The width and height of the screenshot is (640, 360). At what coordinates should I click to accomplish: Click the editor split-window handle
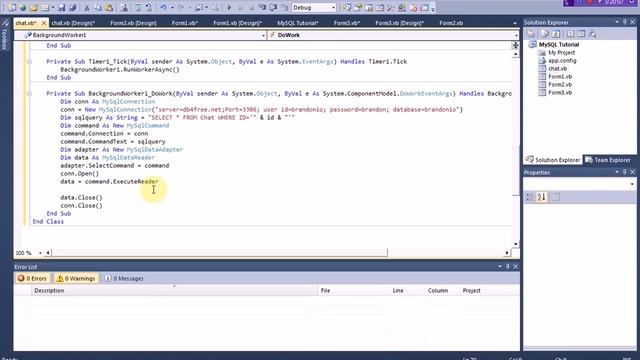tap(516, 45)
